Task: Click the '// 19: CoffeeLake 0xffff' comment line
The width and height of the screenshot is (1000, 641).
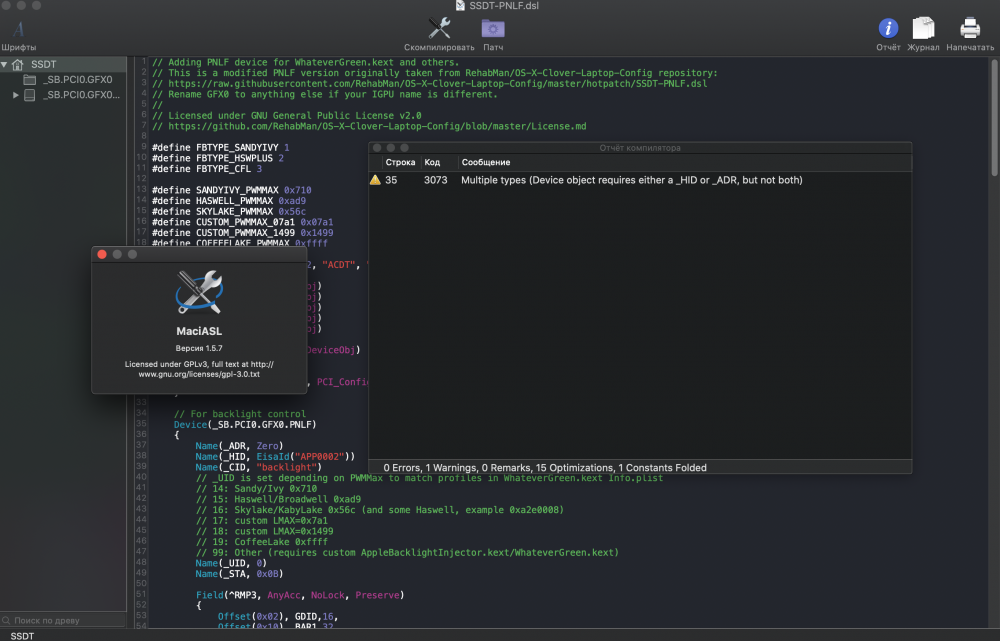Action: click(x=261, y=542)
